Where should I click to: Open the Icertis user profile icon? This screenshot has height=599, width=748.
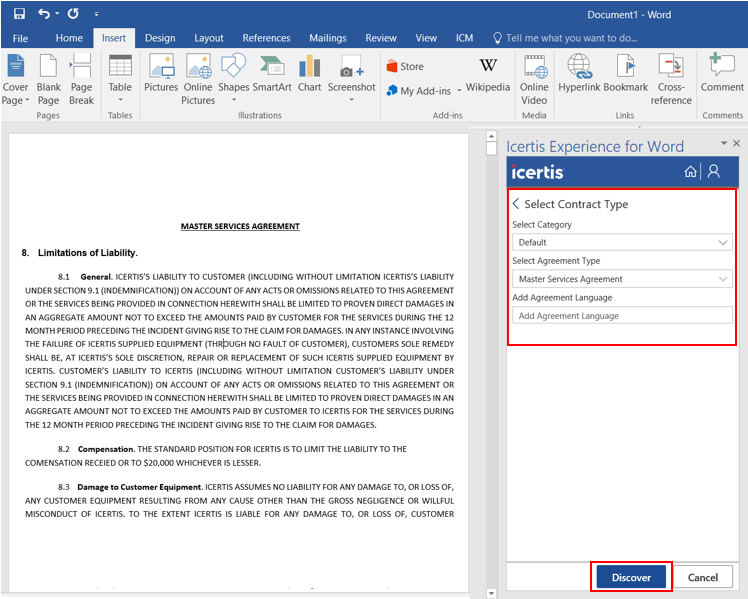(713, 172)
